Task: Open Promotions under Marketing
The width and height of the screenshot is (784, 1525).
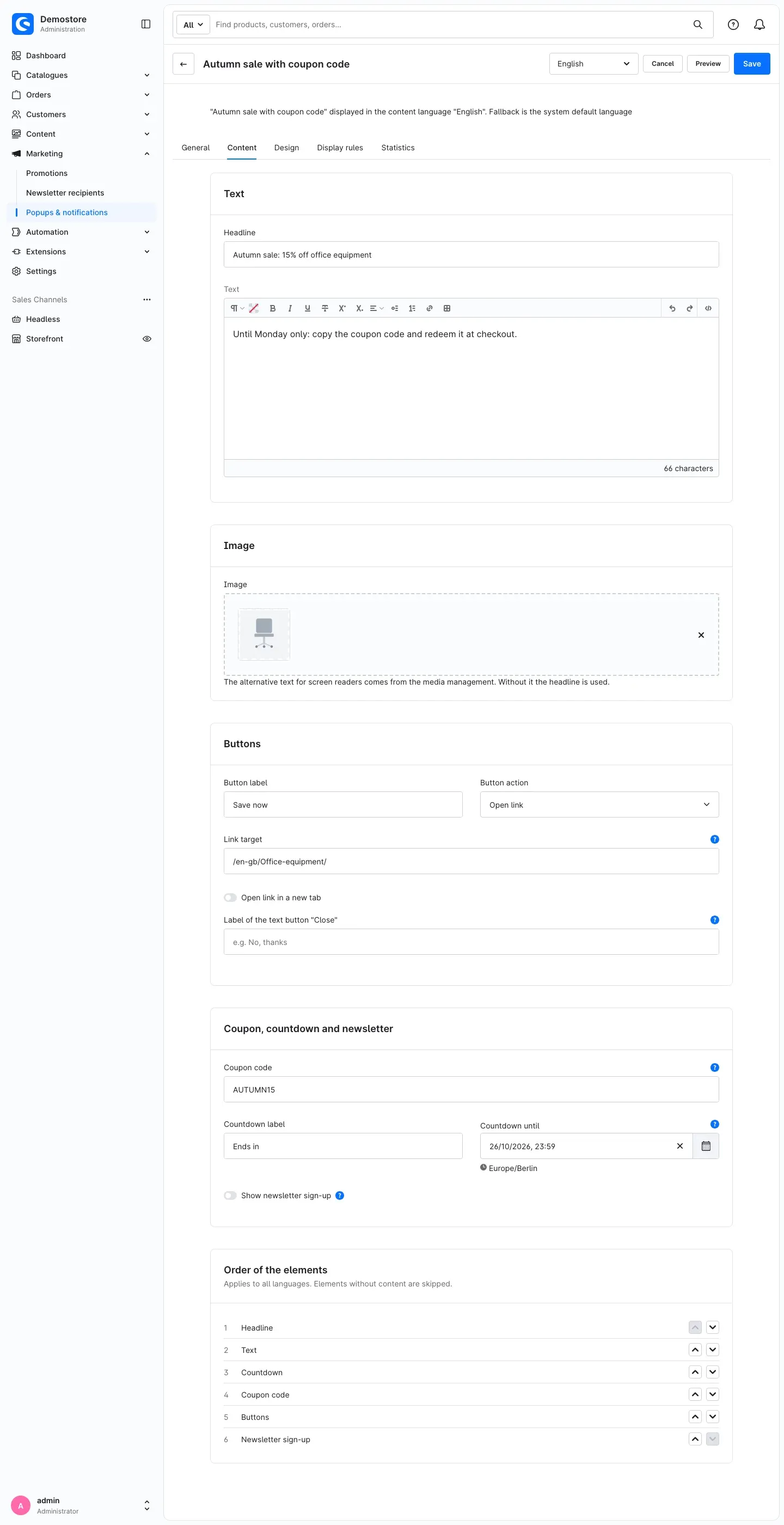Action: (x=47, y=173)
